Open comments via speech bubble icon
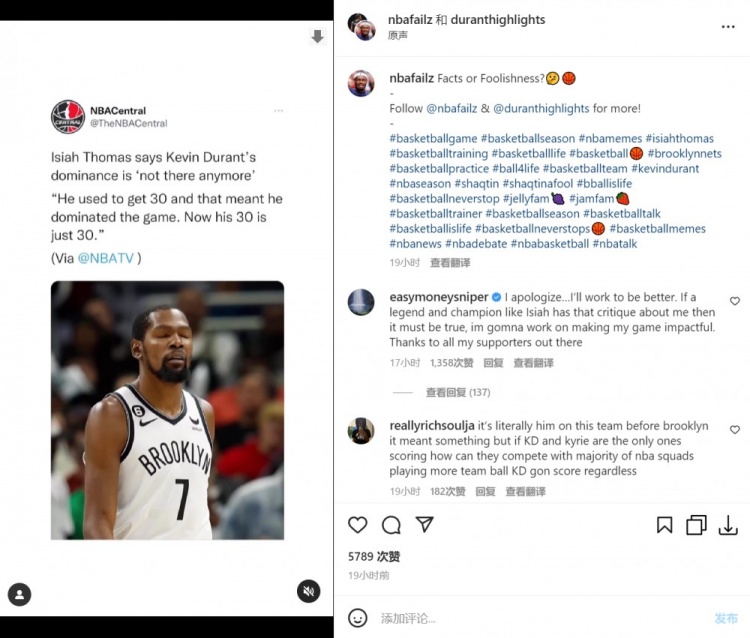The width and height of the screenshot is (750, 638). point(391,525)
